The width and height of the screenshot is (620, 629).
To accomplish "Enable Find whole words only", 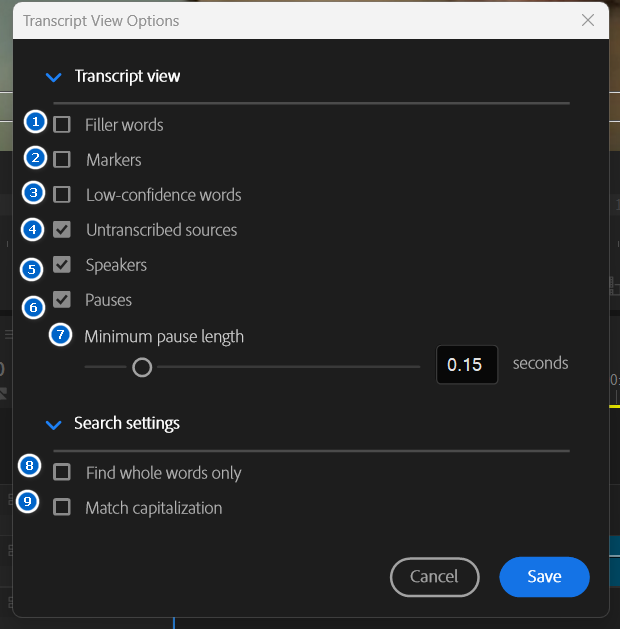I will 62,472.
